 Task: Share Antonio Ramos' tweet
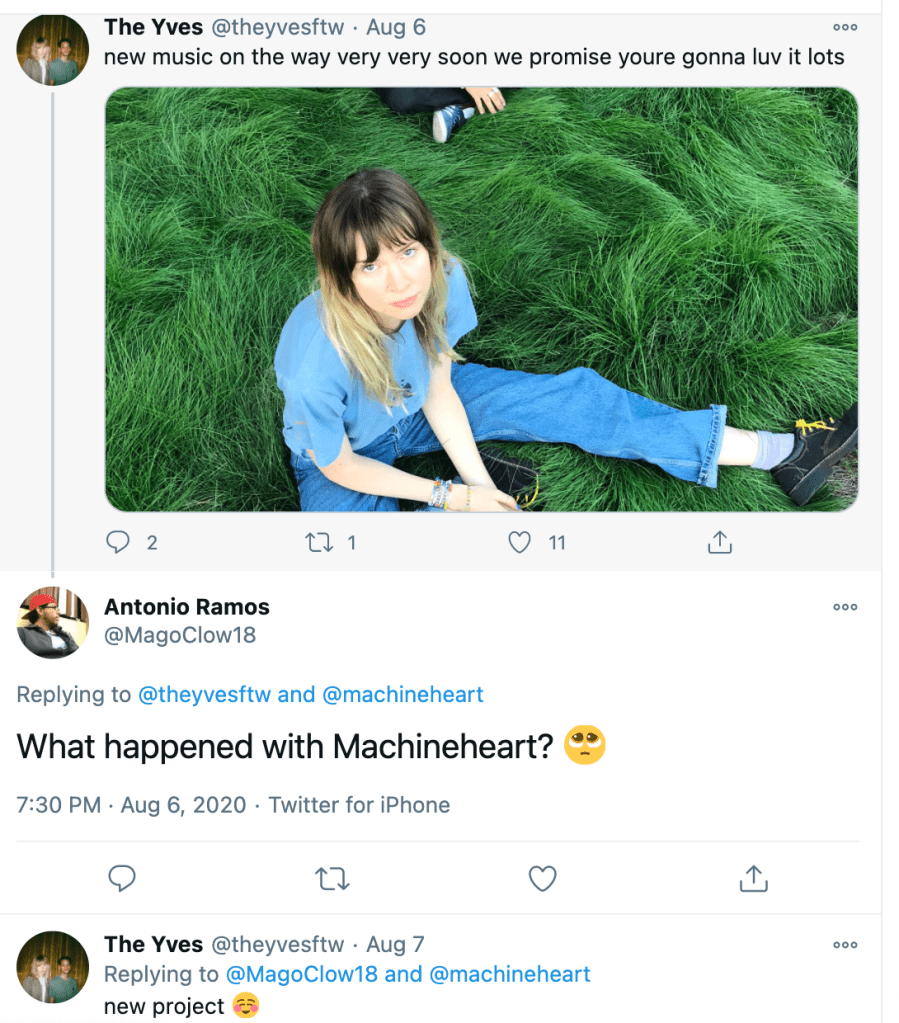point(752,879)
